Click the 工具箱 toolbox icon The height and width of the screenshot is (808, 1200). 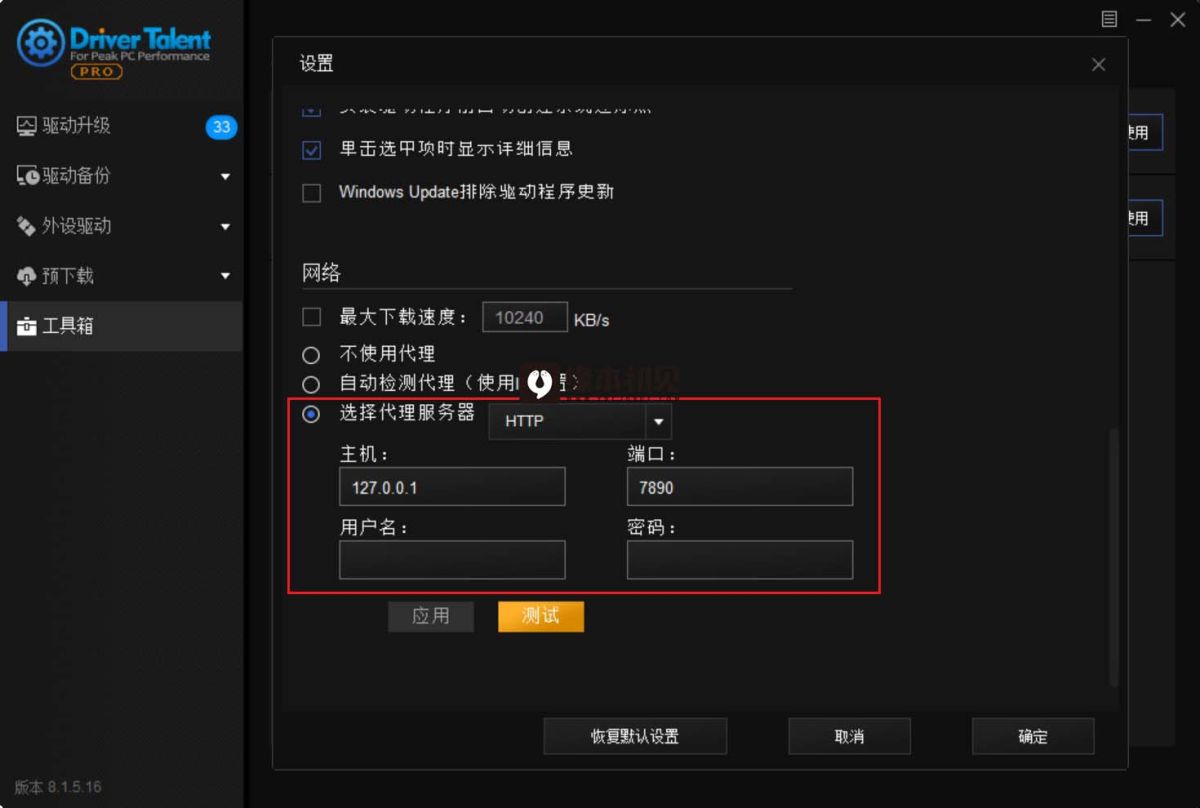pyautogui.click(x=26, y=326)
